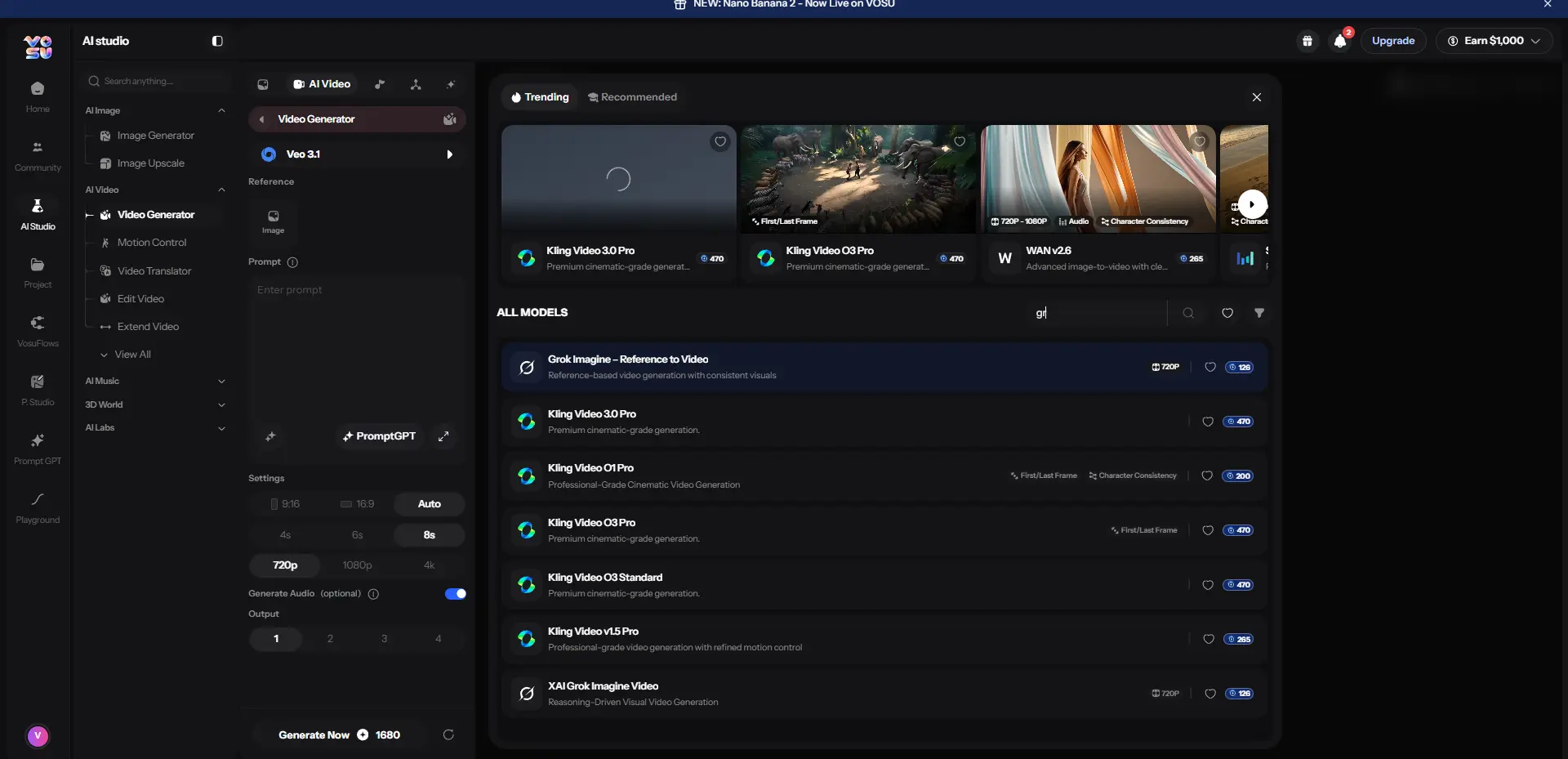Choose the 4k resolution

pyautogui.click(x=429, y=565)
